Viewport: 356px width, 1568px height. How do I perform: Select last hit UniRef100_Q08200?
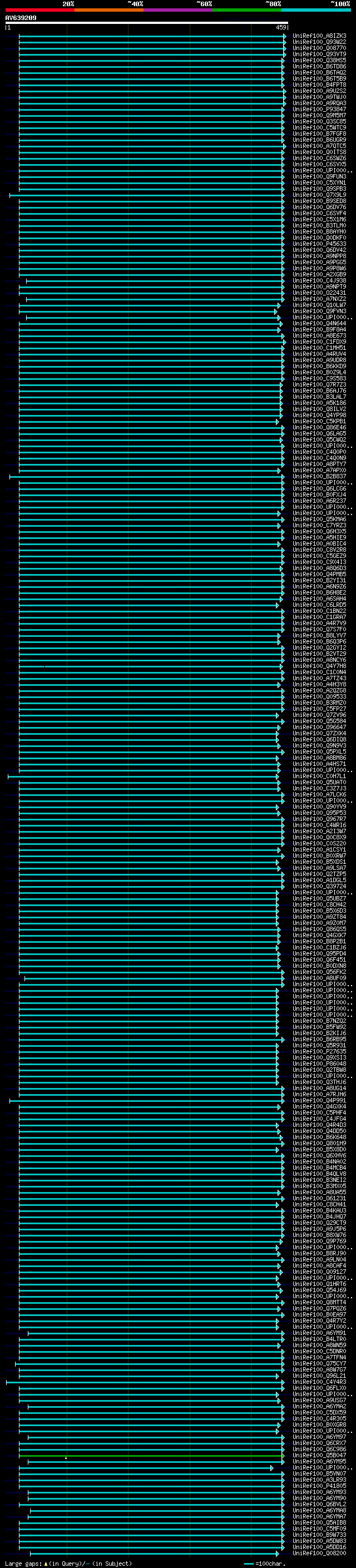pyautogui.click(x=319, y=1554)
